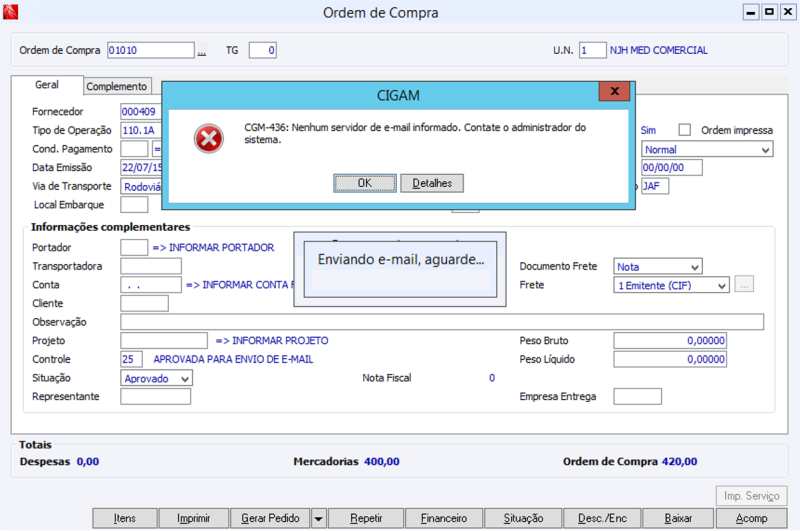Viewport: 800px width, 531px height.
Task: Click the Despesas total 0,00
Action: pyautogui.click(x=88, y=461)
